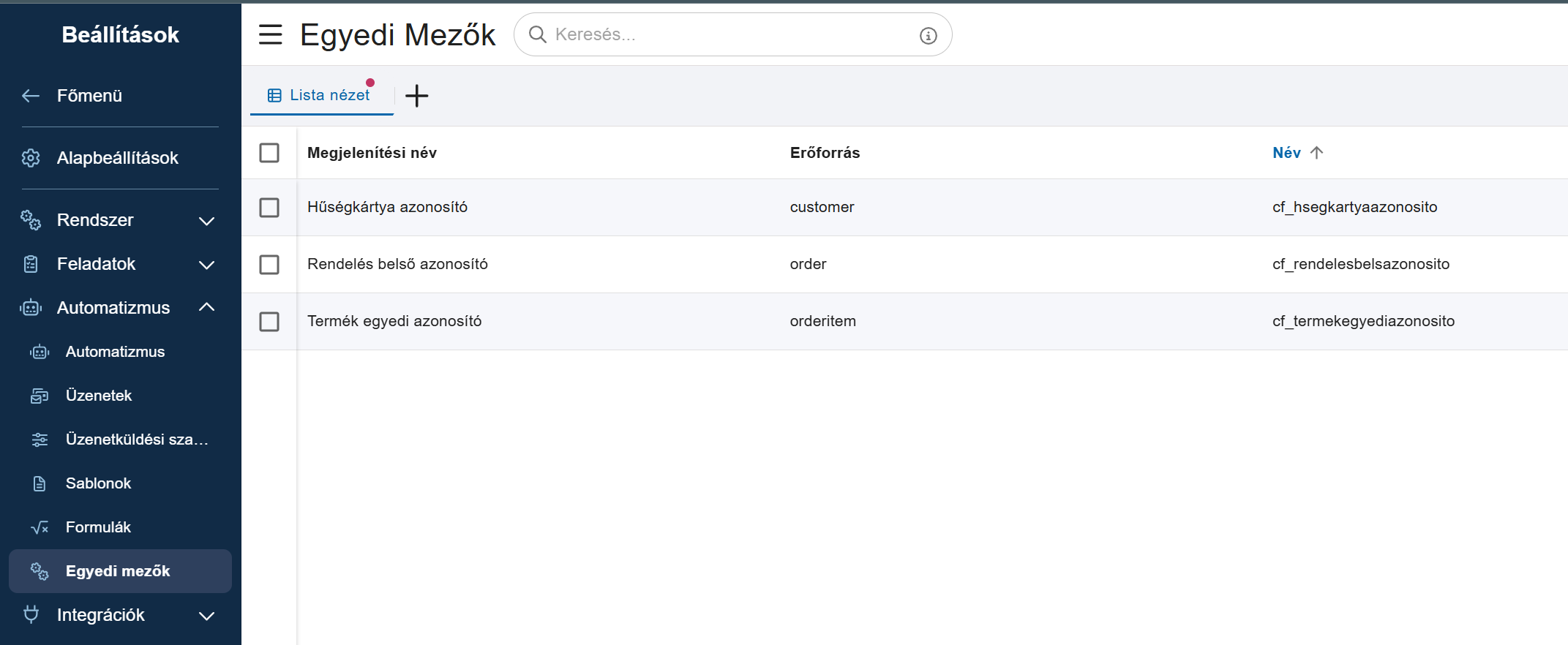This screenshot has height=645, width=1568.
Task: Switch to the Lista nézet tab
Action: pos(320,95)
